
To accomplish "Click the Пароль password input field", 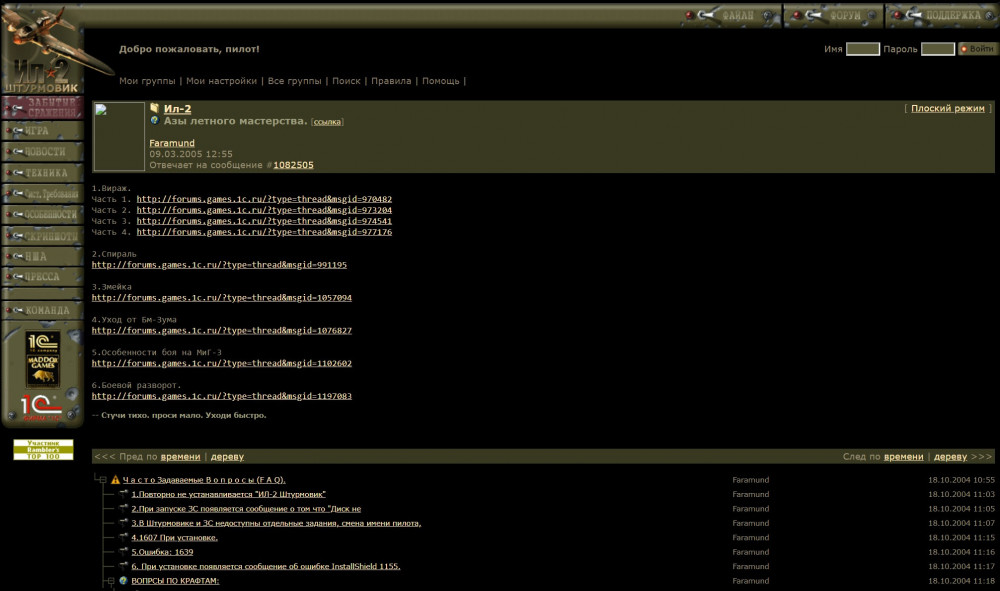I will tap(938, 49).
